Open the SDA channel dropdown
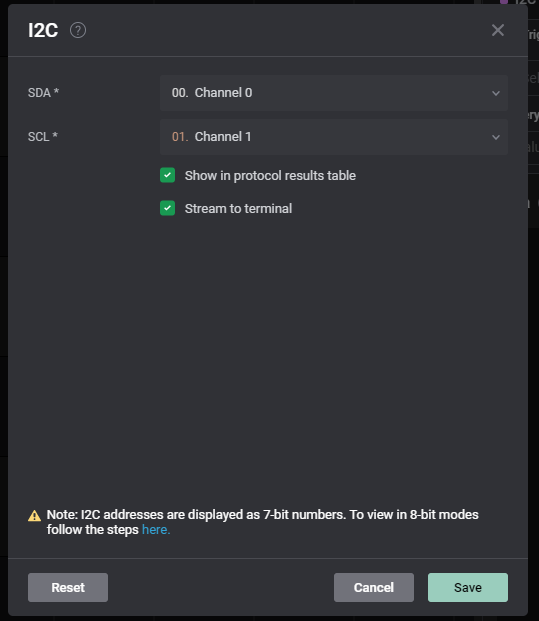Screen dimensions: 539x621 333,93
